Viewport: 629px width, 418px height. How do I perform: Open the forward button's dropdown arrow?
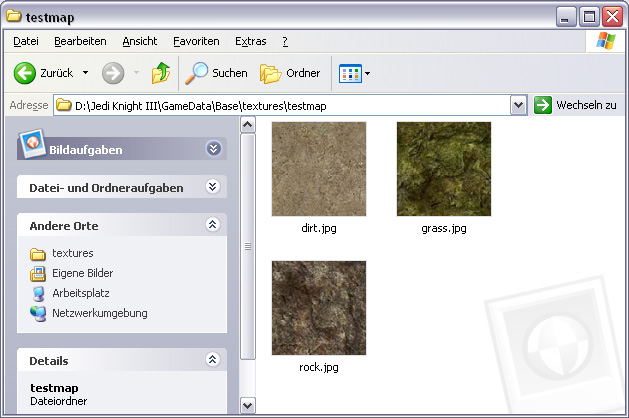pos(136,73)
